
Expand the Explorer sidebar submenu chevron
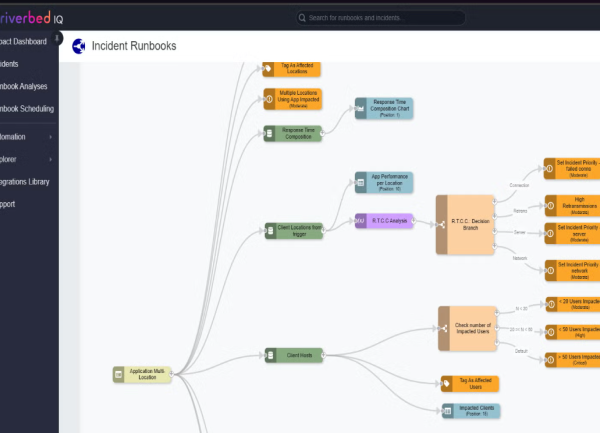pos(51,160)
